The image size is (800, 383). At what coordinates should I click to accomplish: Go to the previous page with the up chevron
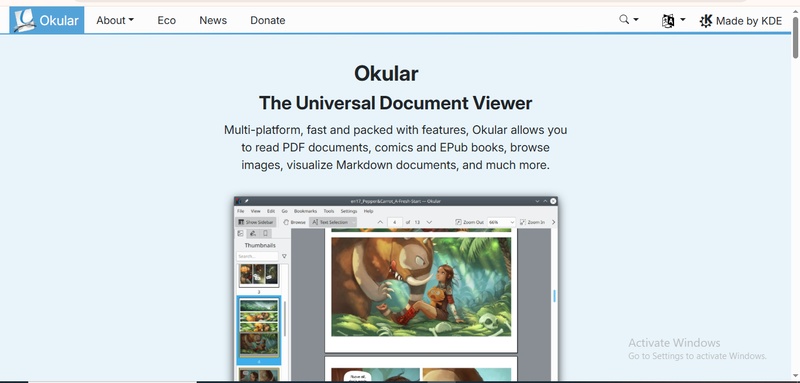(380, 222)
